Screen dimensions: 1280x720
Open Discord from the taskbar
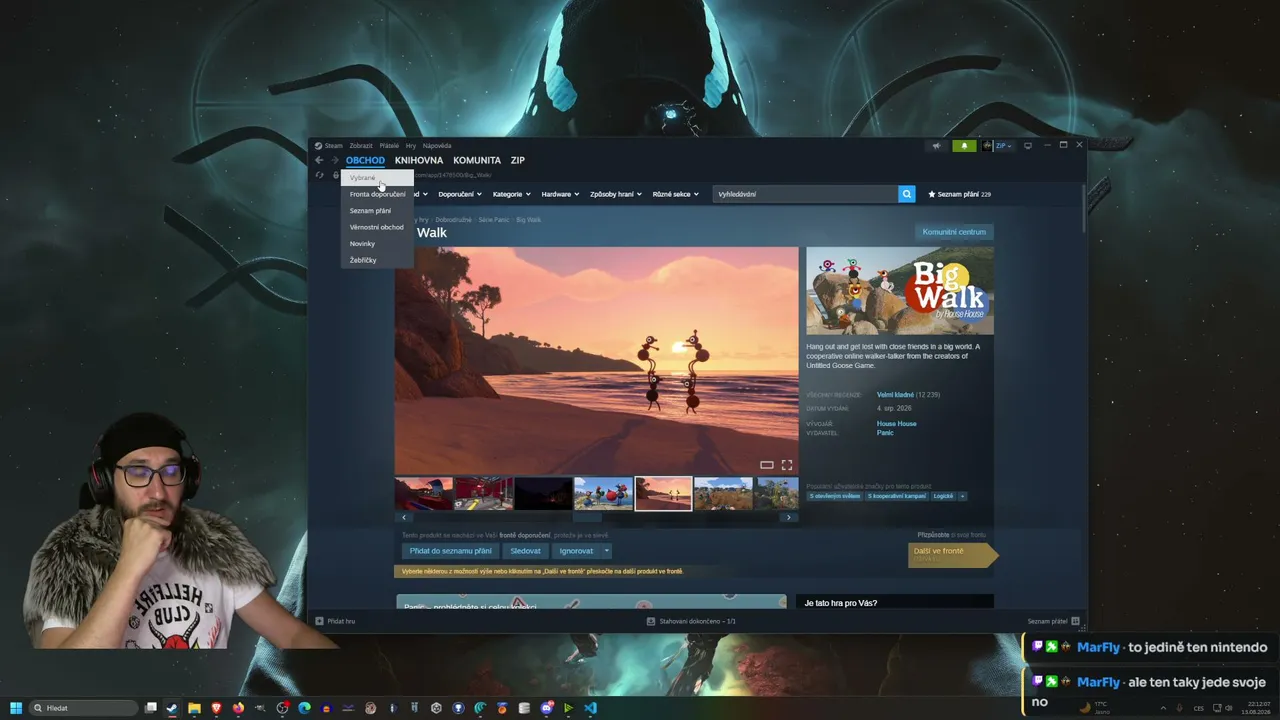546,708
